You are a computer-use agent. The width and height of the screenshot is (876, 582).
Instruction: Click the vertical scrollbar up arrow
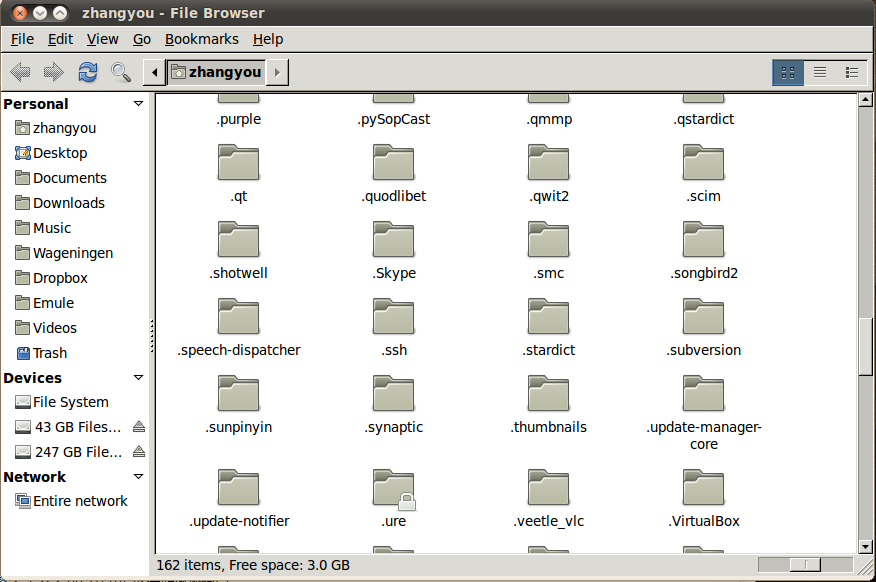pos(865,101)
